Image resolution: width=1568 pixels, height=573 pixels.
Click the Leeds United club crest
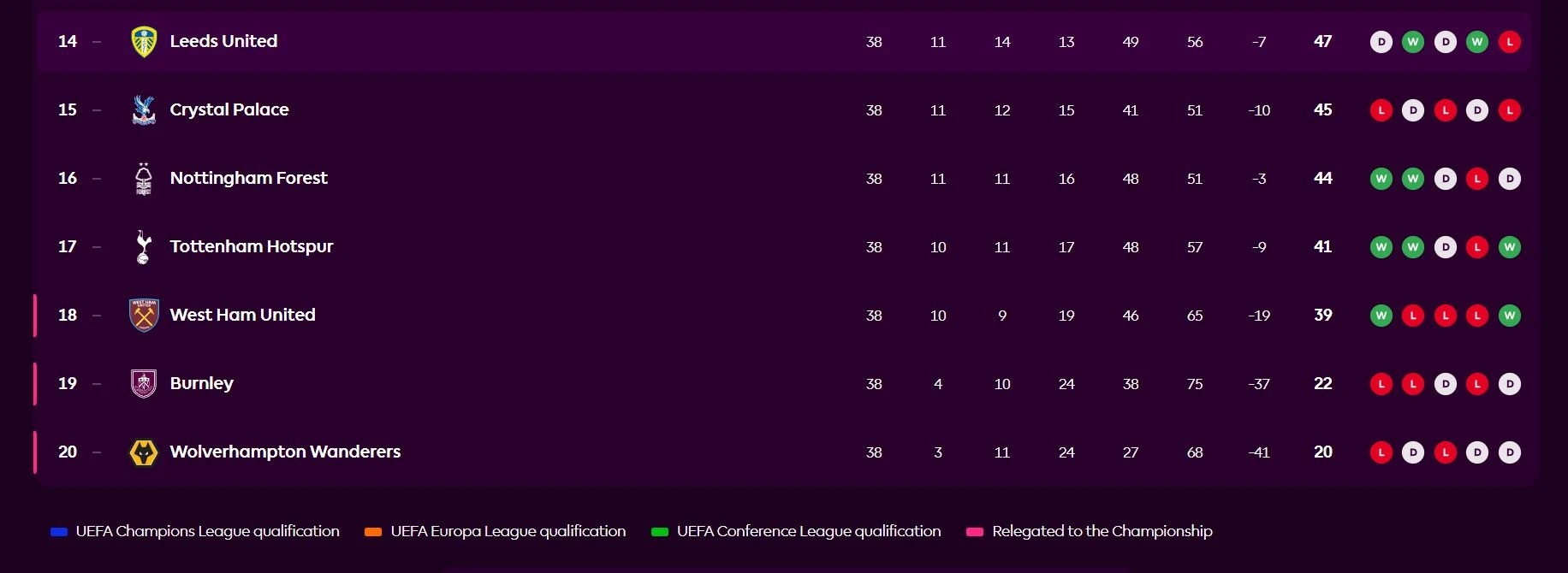(144, 42)
